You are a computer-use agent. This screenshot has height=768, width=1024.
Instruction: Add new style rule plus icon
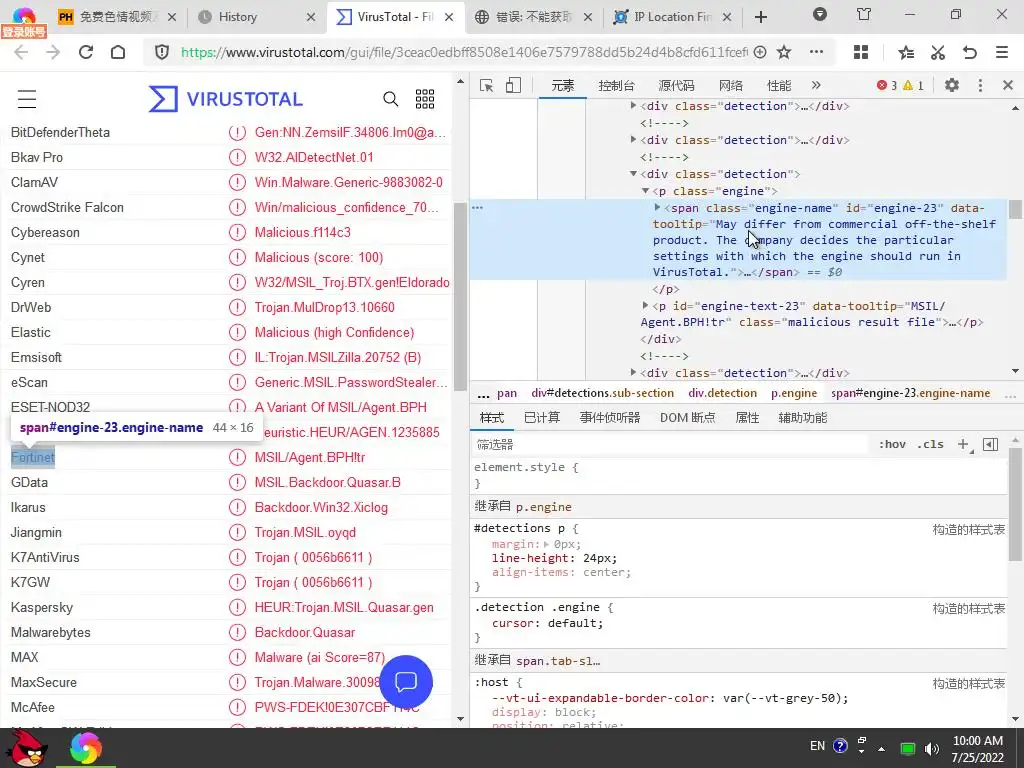click(964, 445)
